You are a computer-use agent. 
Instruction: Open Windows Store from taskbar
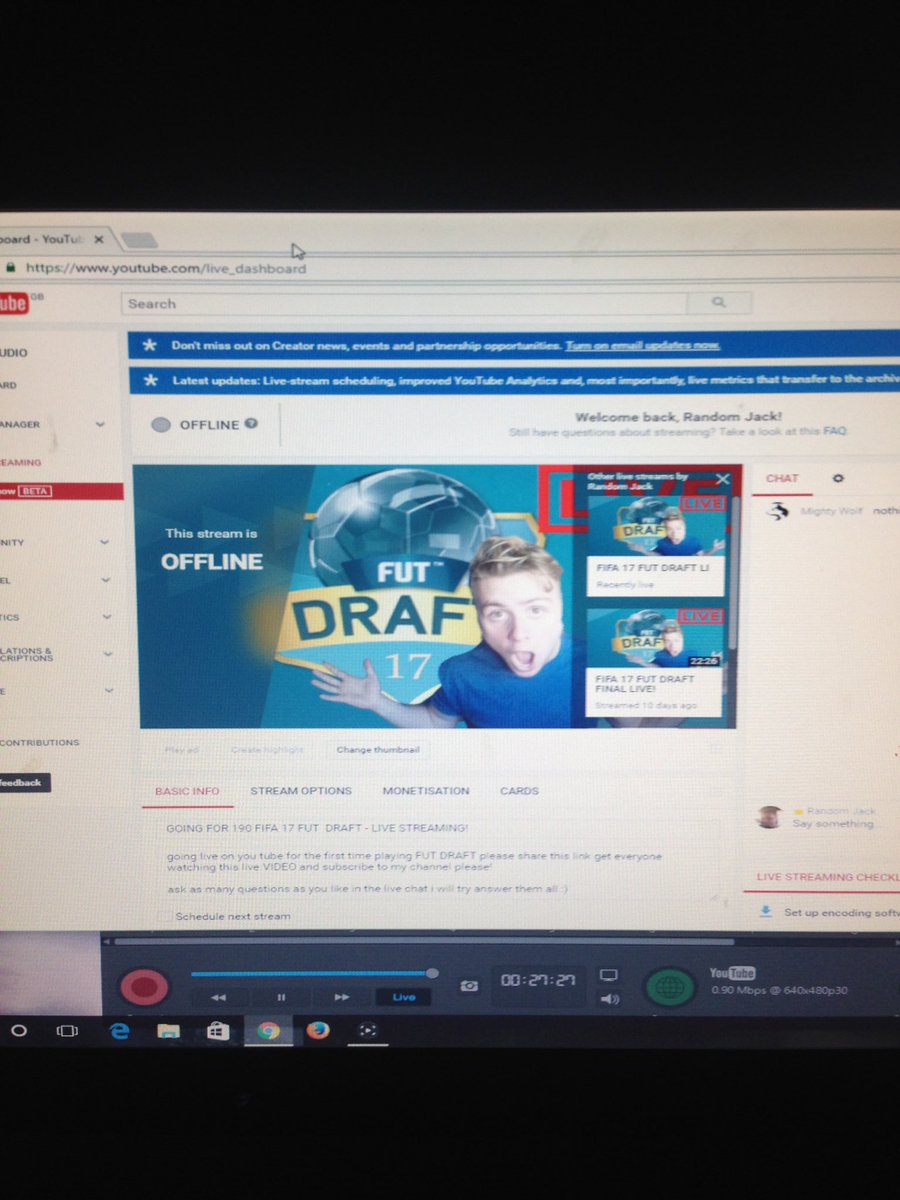coord(218,1030)
